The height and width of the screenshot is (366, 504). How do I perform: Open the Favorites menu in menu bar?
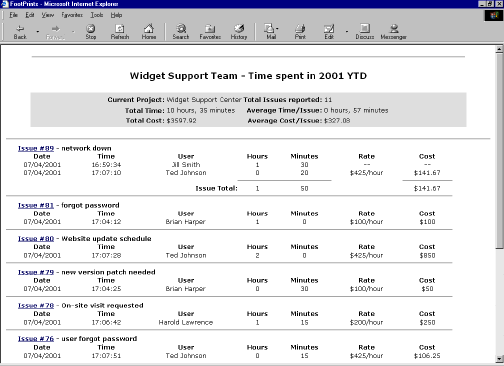point(72,15)
